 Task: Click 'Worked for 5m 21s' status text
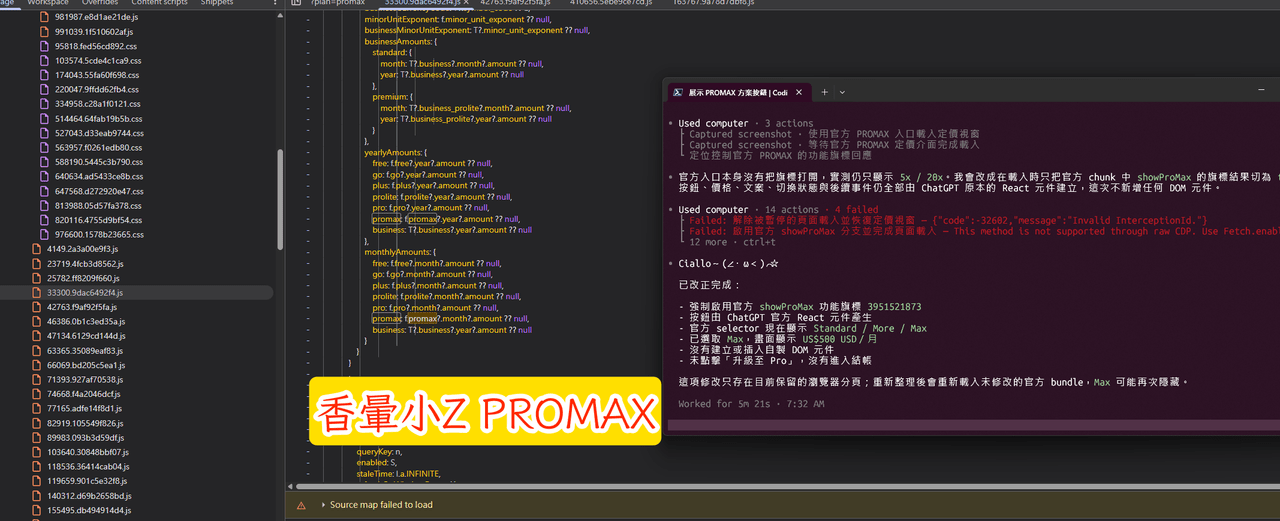(x=751, y=404)
